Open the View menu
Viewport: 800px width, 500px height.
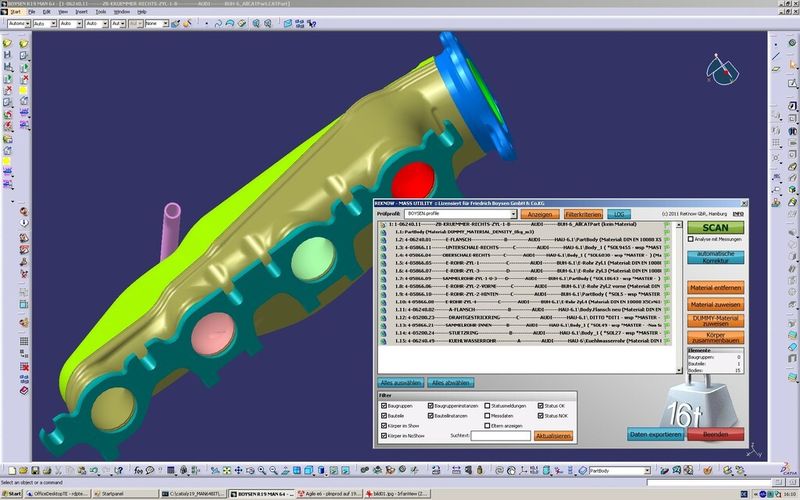[63, 11]
